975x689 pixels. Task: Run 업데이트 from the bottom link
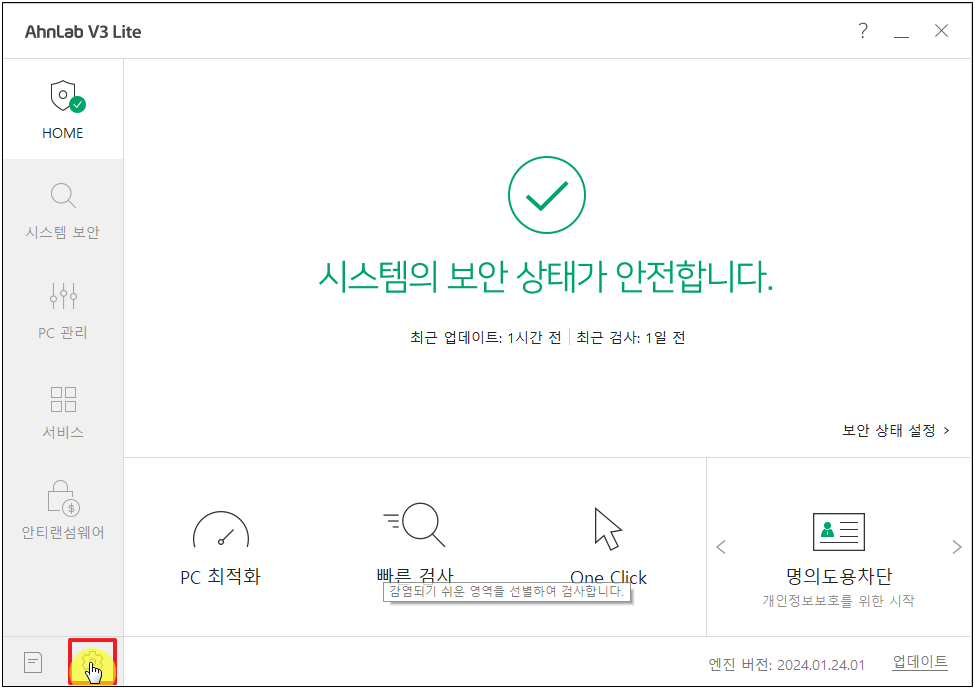coord(919,661)
